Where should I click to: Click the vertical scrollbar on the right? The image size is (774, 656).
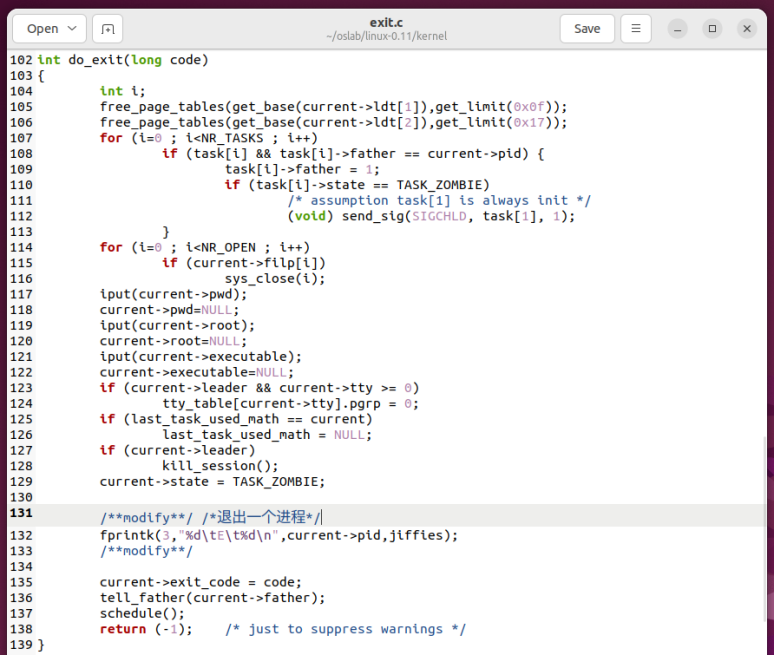[x=766, y=528]
